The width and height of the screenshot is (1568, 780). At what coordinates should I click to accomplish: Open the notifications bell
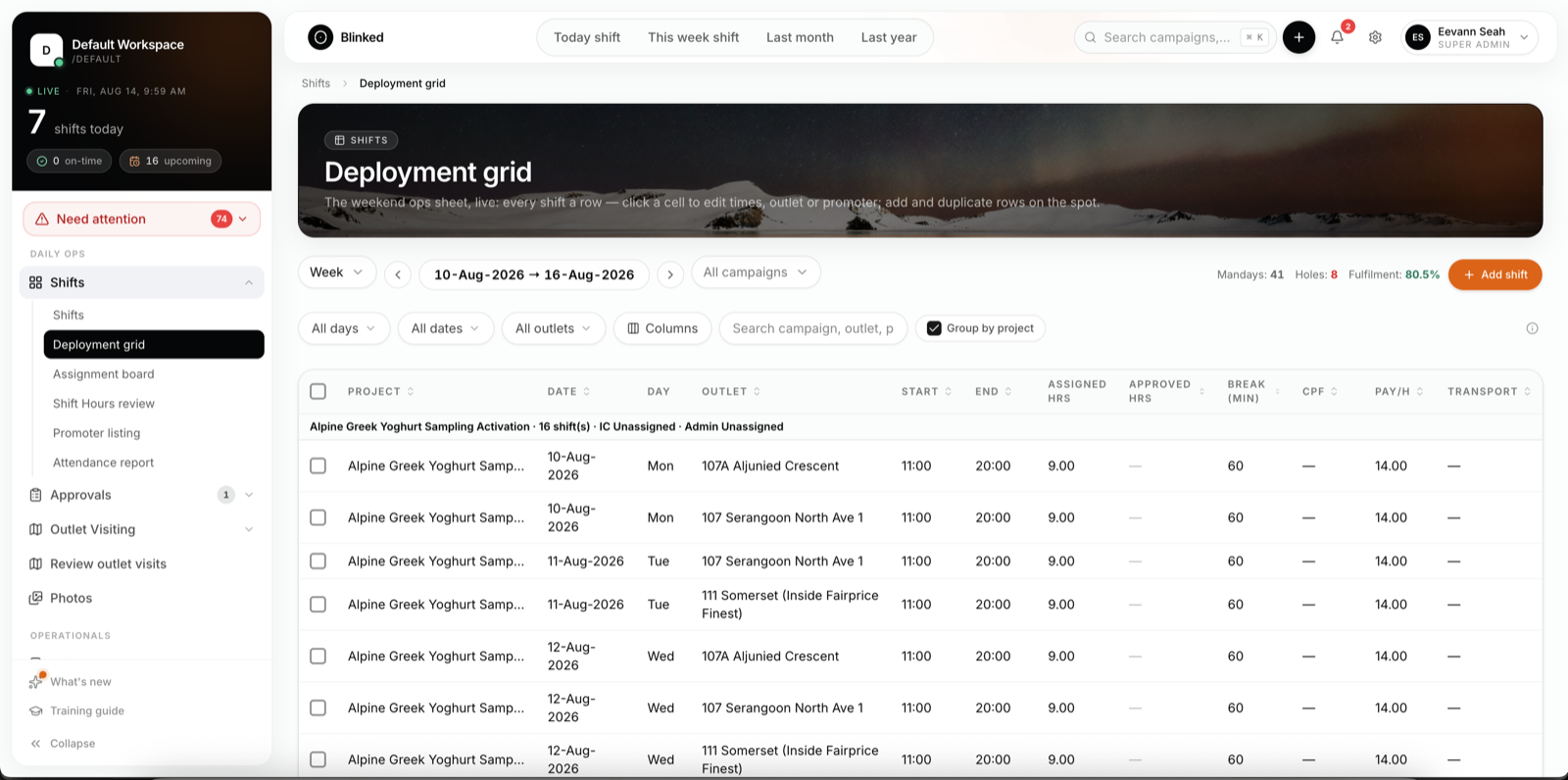(x=1337, y=37)
